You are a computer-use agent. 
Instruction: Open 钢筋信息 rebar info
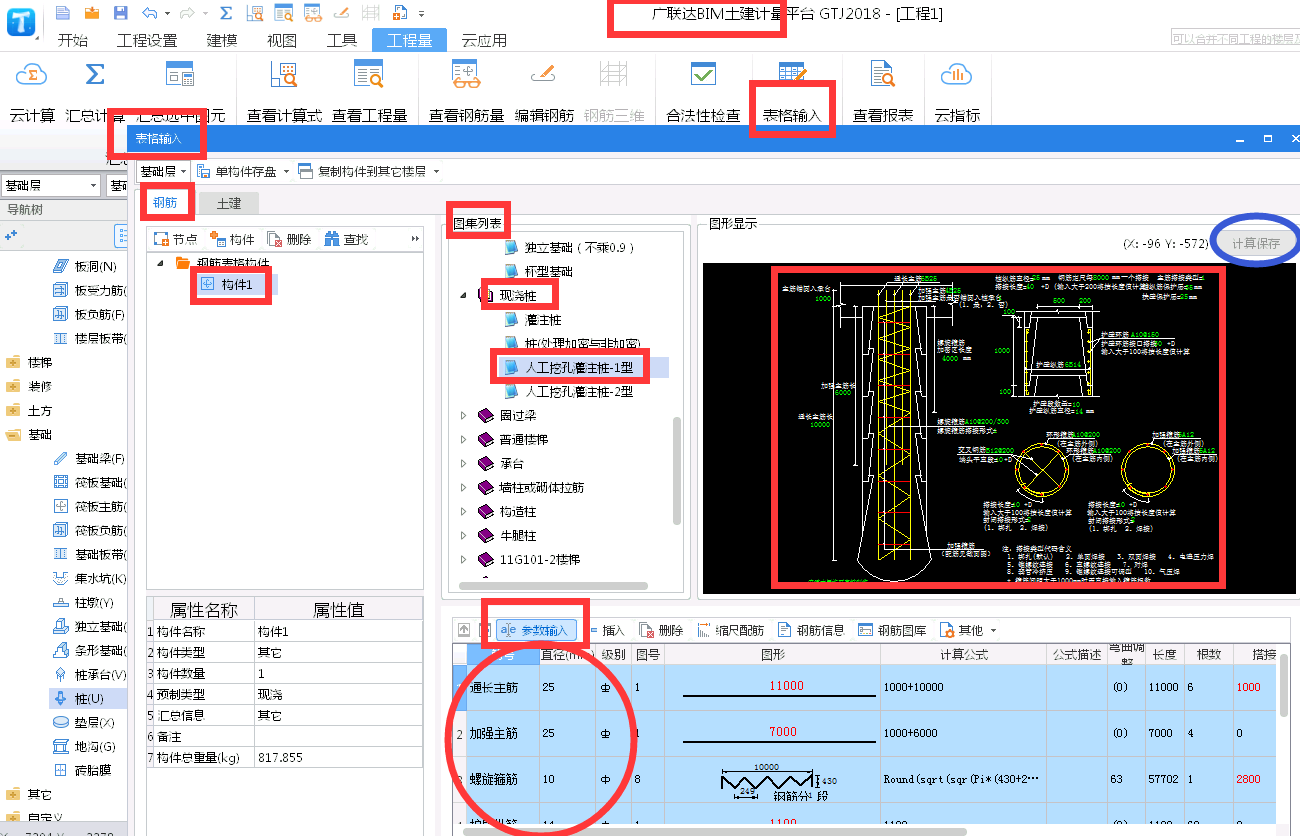pos(811,630)
